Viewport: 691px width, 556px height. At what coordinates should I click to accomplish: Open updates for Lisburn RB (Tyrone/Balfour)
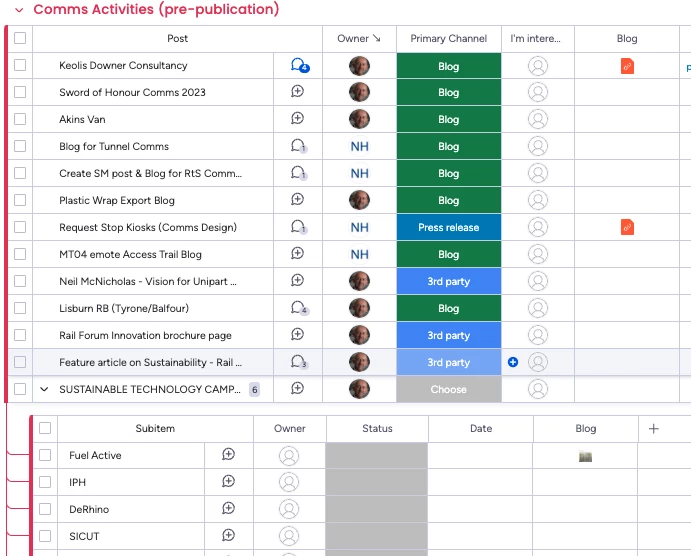[x=299, y=308]
